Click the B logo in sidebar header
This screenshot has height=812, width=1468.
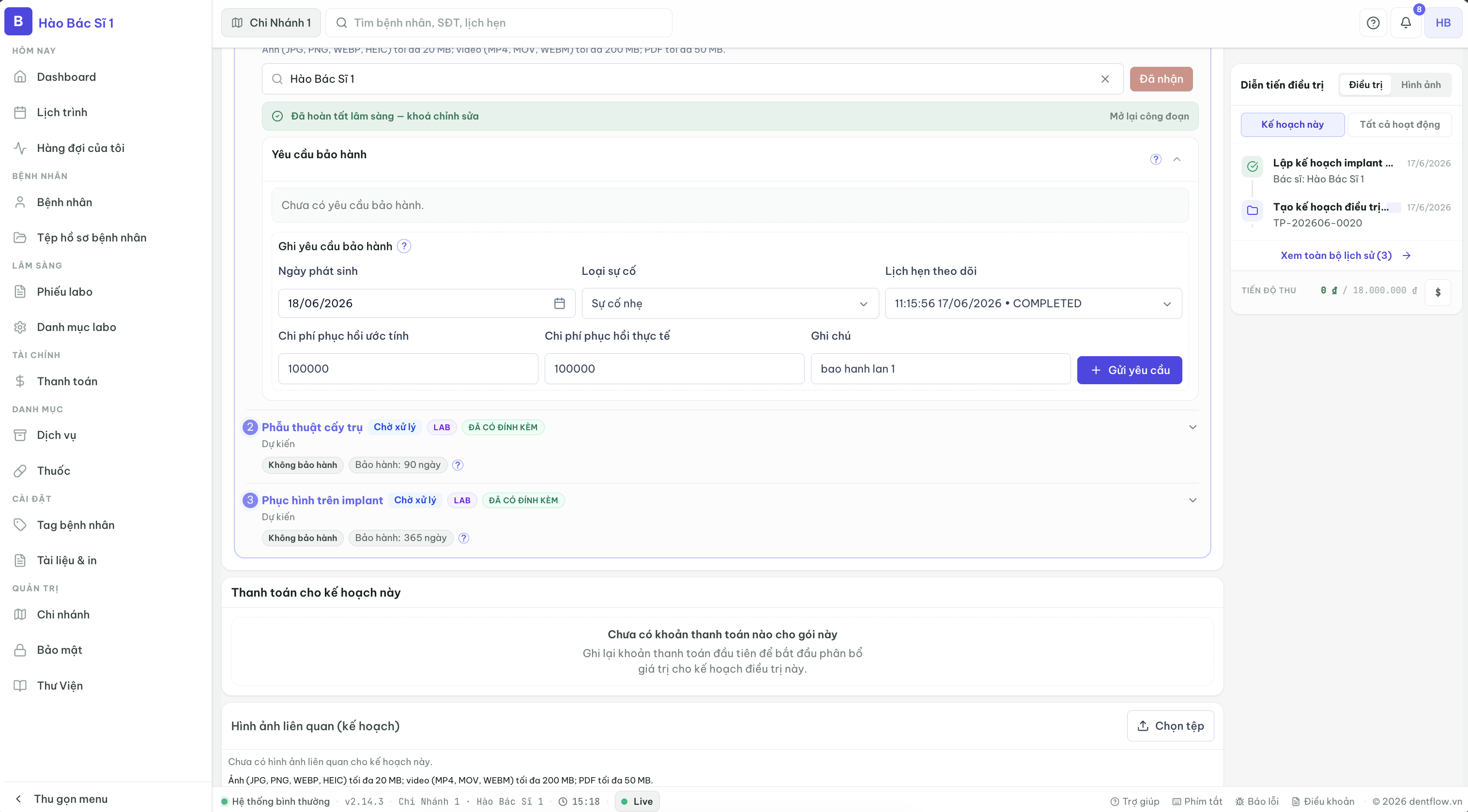coord(18,22)
